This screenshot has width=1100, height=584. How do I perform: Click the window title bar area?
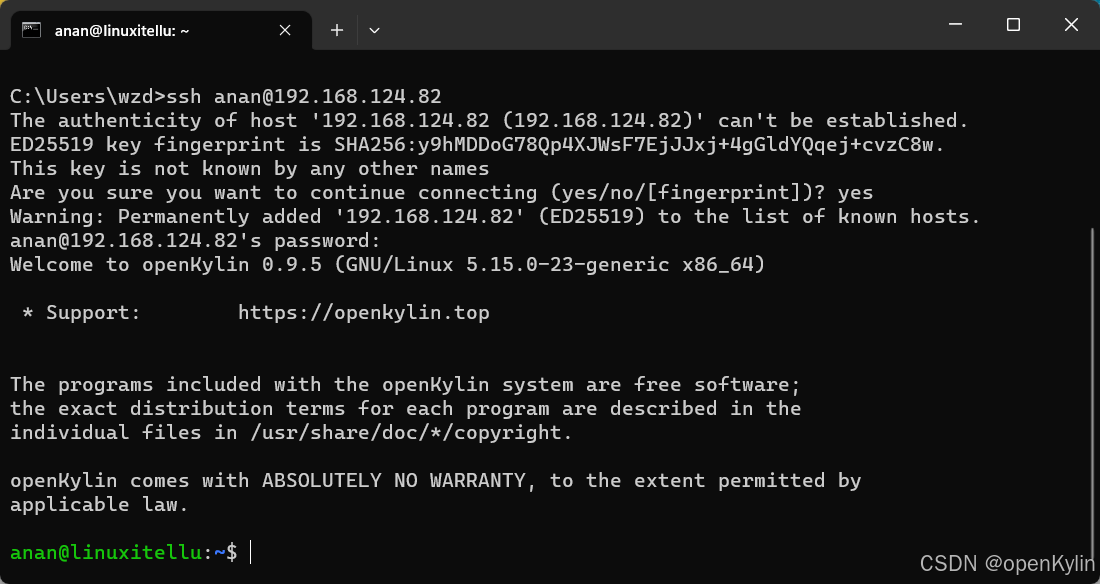650,24
